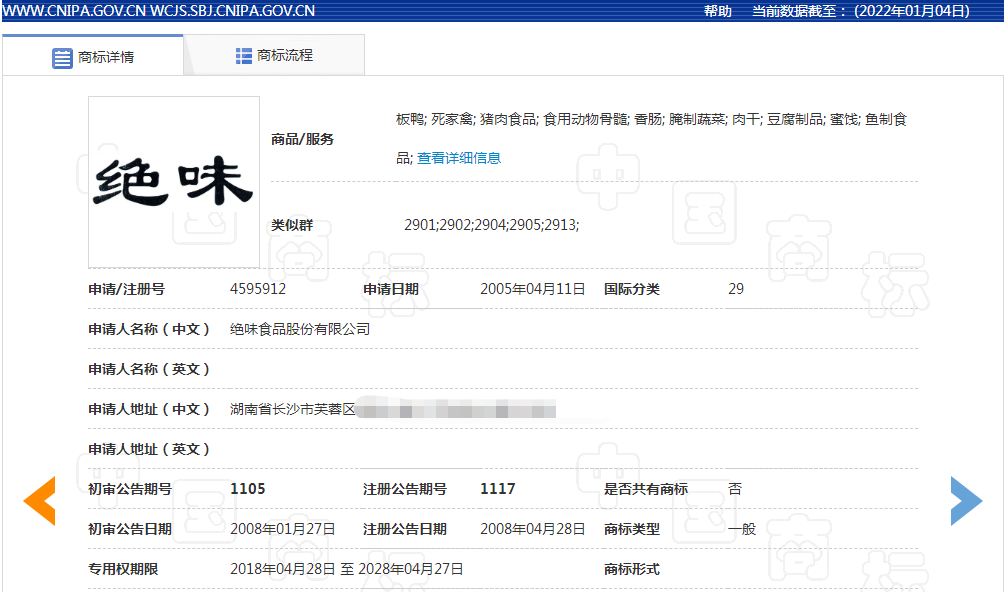Open the 查看详细信息 link

tap(459, 158)
